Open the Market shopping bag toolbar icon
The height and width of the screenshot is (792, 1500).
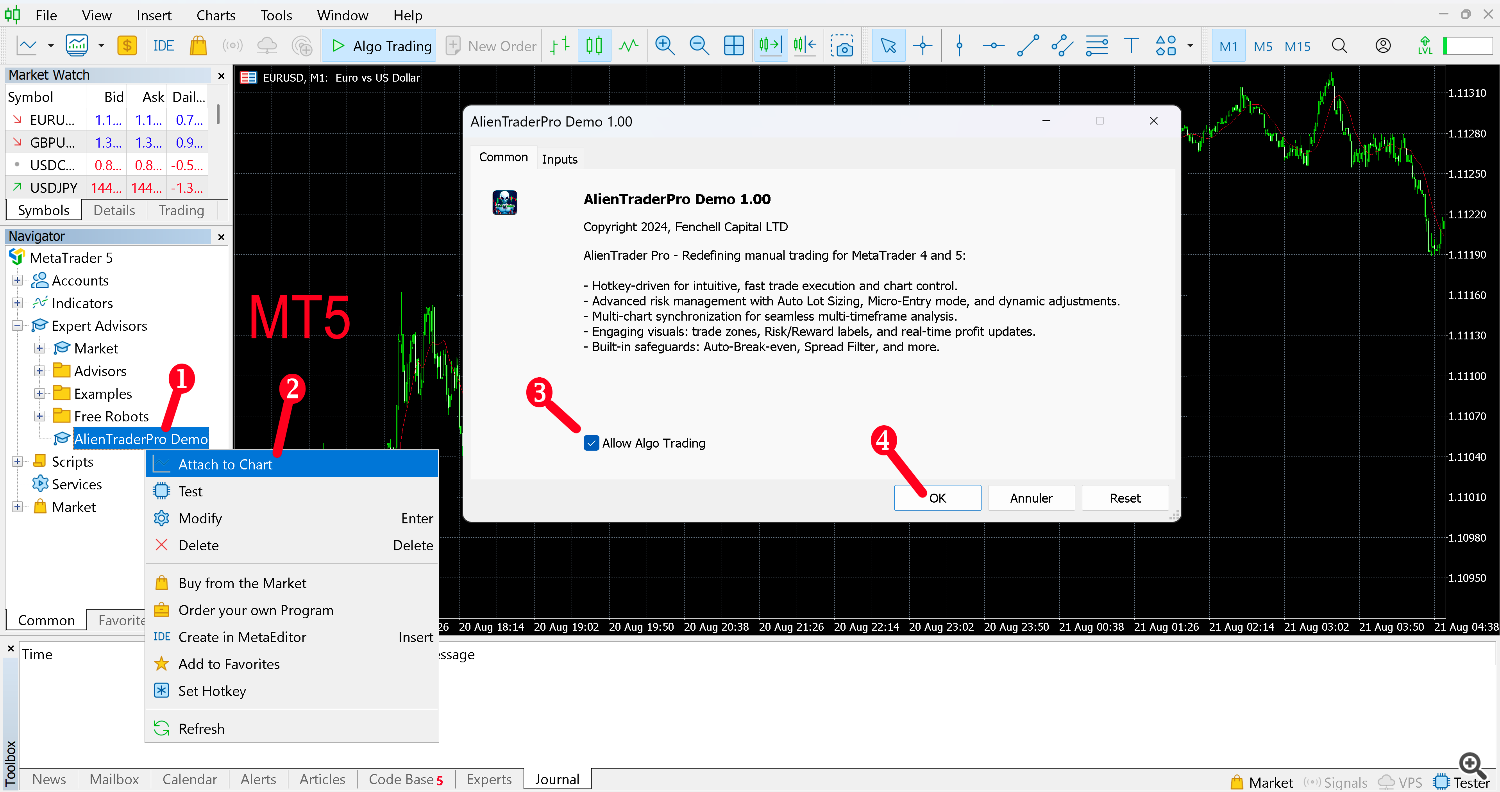(x=198, y=45)
